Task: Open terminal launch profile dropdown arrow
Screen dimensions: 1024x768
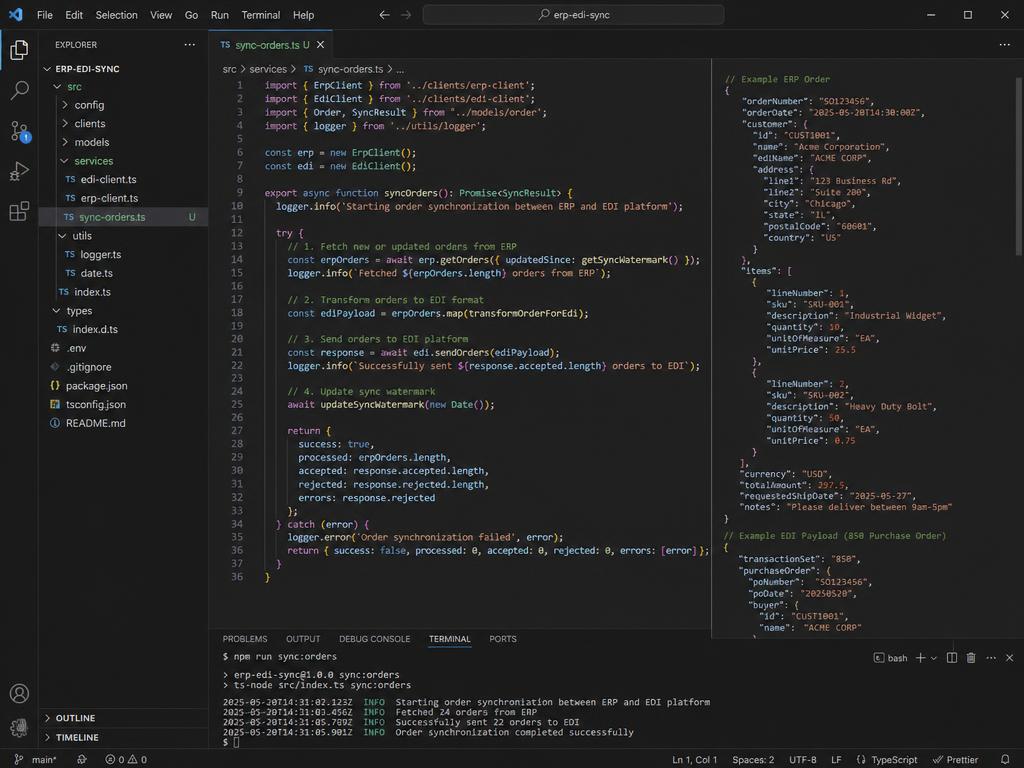Action: (x=934, y=658)
